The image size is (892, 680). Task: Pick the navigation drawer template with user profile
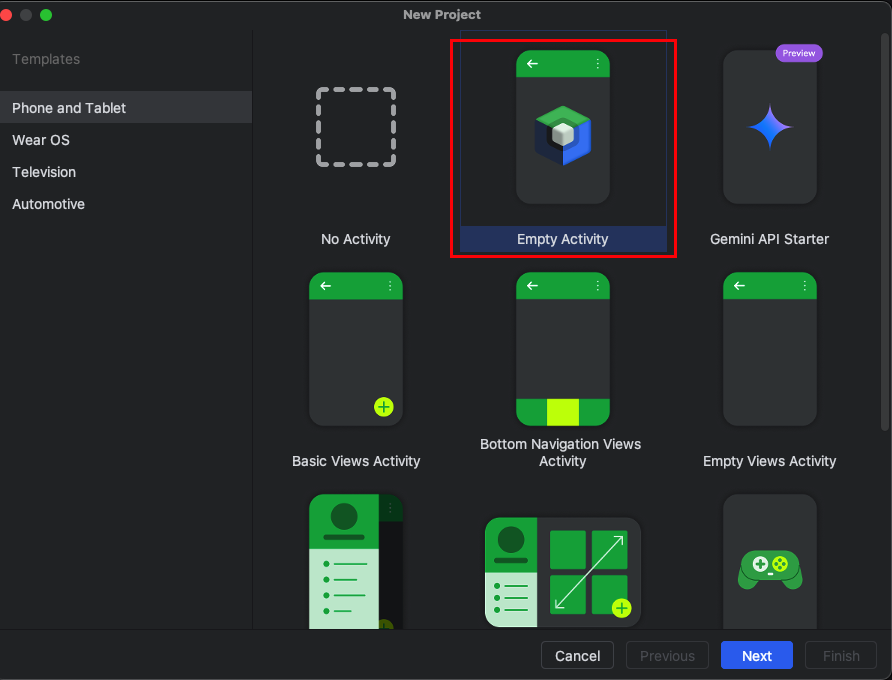point(356,562)
